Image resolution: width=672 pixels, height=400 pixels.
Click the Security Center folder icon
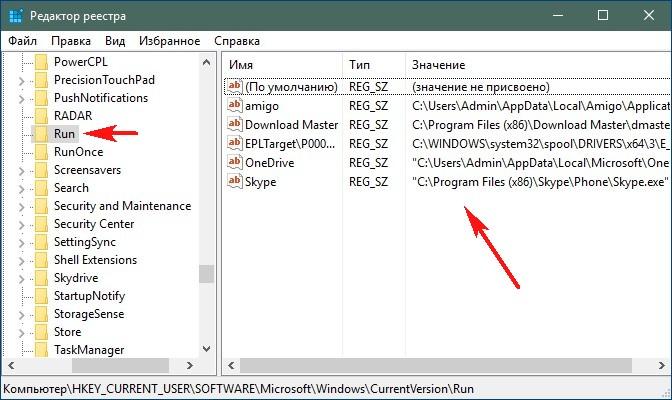tap(41, 224)
